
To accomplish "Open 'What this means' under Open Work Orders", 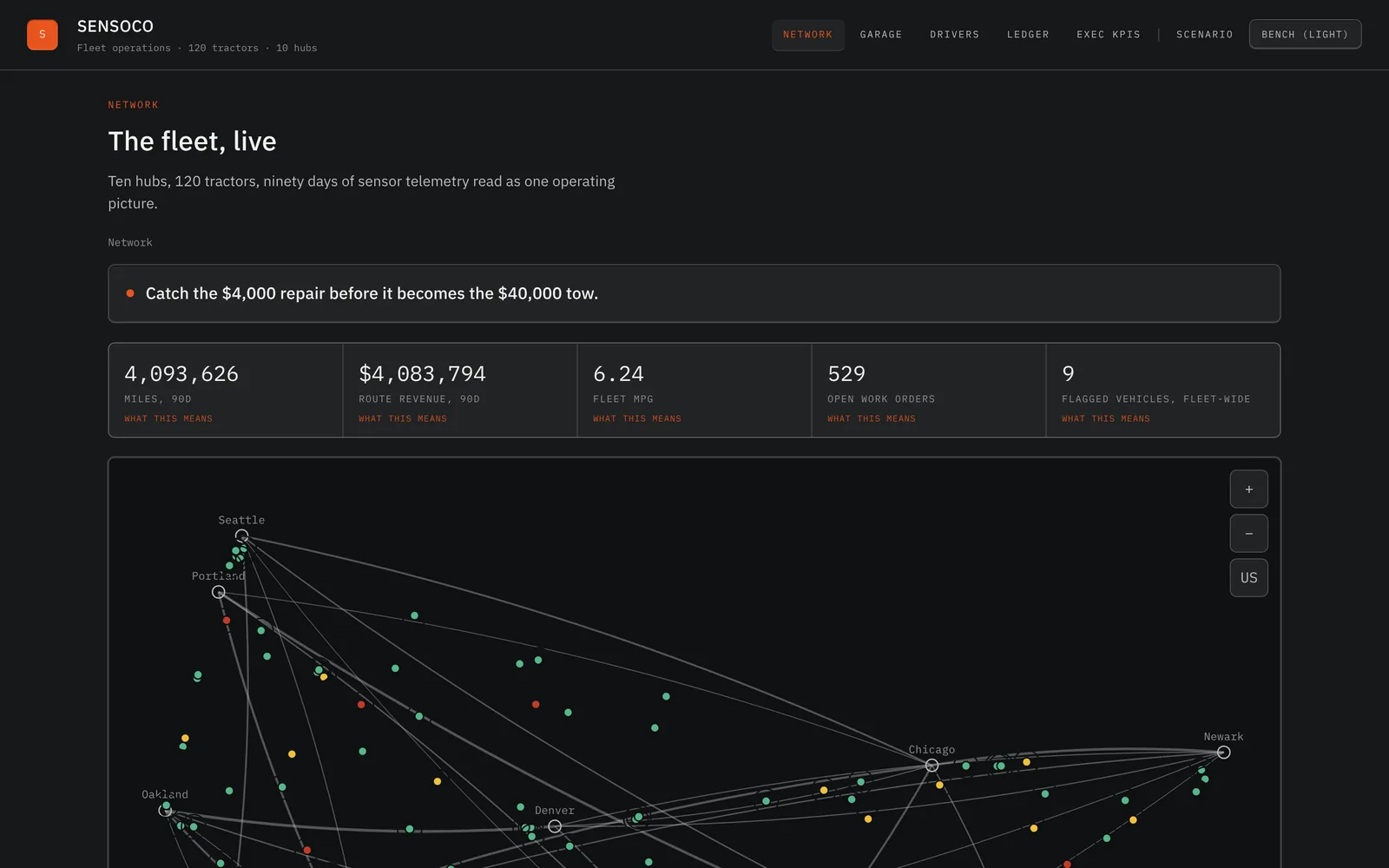I will coord(872,419).
